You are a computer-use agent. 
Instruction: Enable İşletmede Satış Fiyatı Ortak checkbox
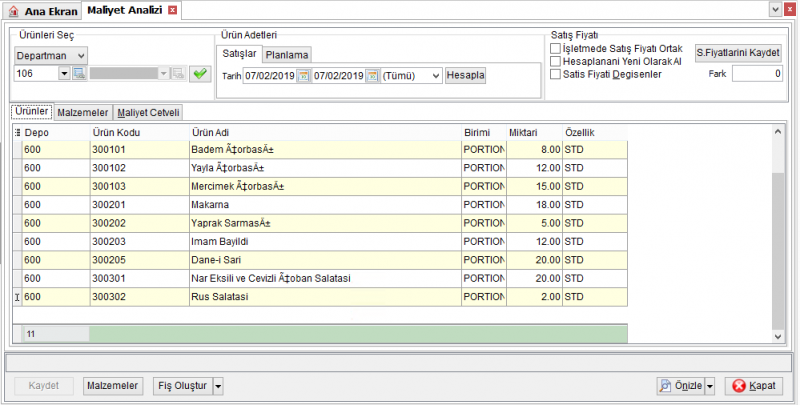click(x=555, y=49)
